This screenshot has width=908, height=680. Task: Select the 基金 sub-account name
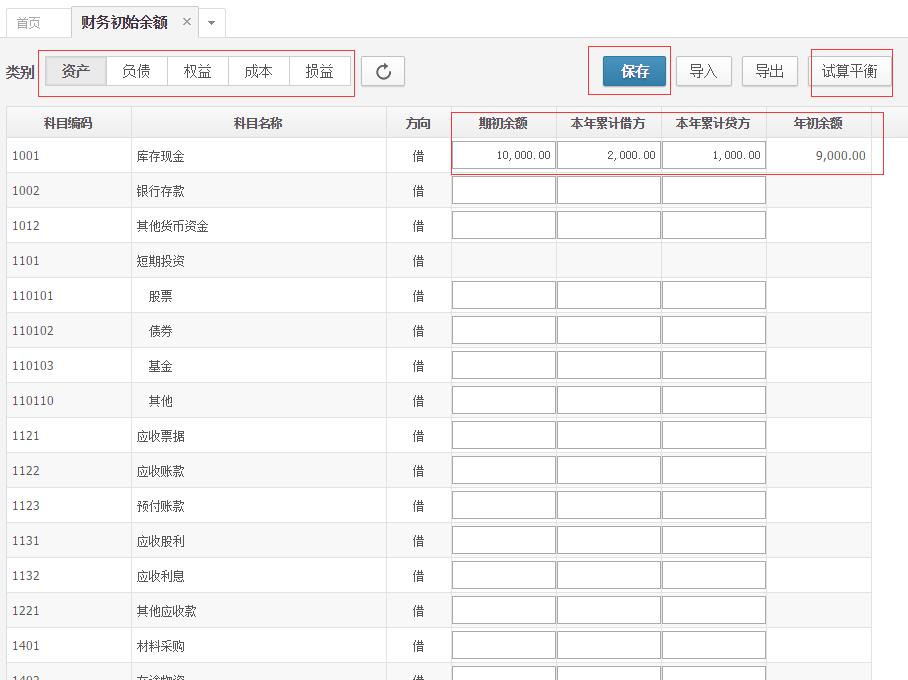coord(160,366)
